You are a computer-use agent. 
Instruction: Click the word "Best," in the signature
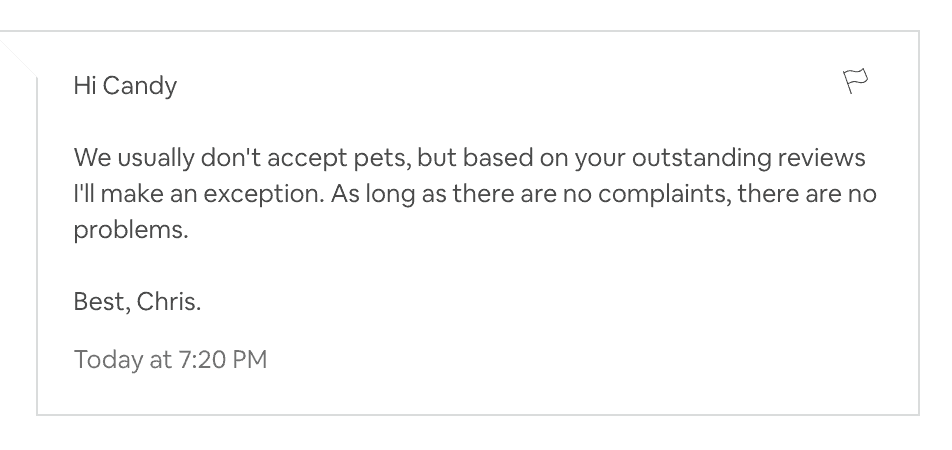[102, 301]
